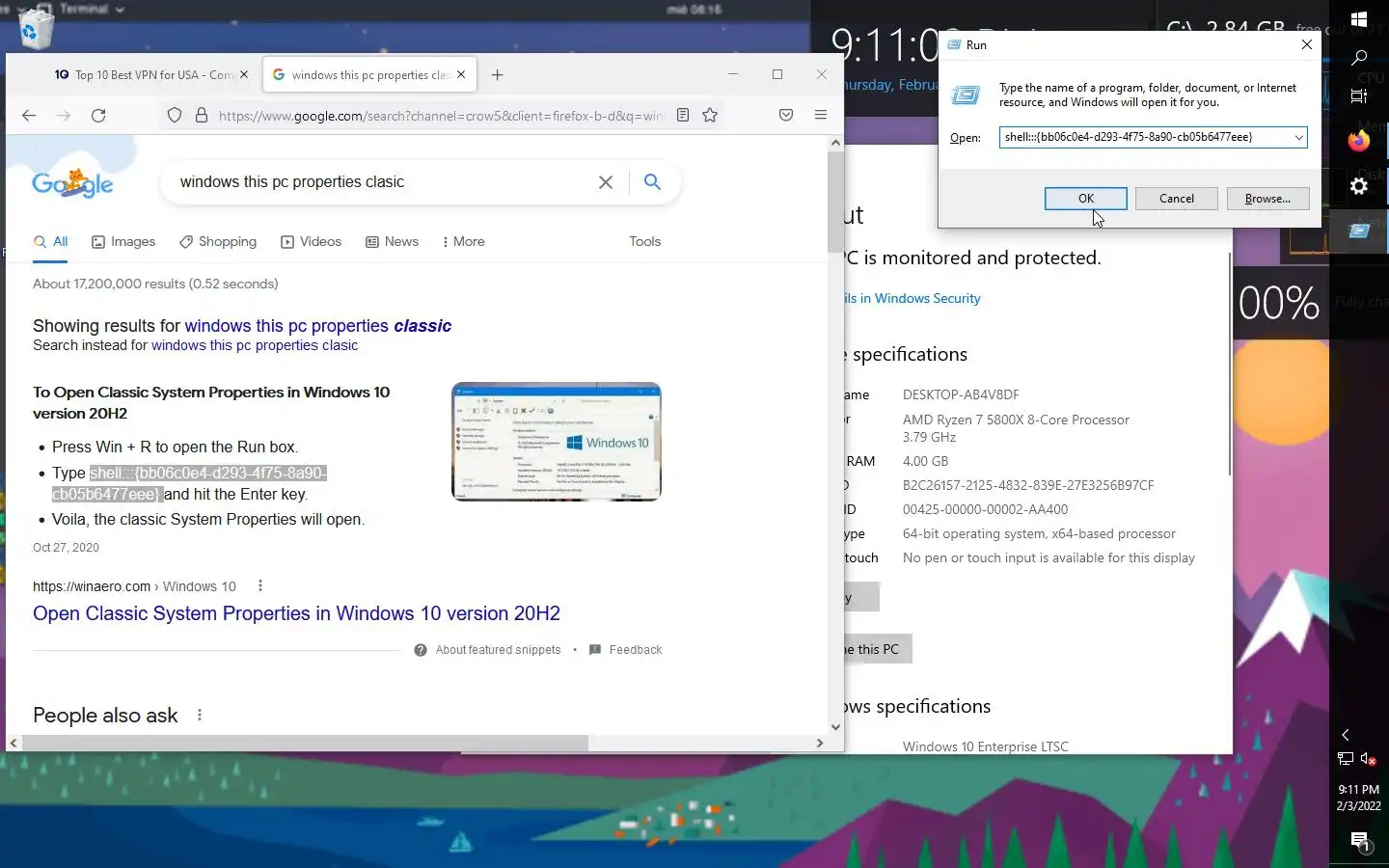Click Firefox vertical scrollbar thumb
The height and width of the screenshot is (868, 1389).
[x=835, y=202]
